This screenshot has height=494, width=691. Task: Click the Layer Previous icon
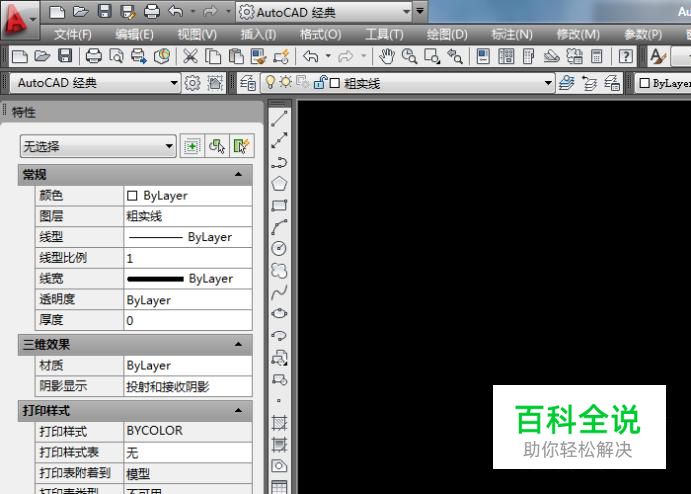pyautogui.click(x=590, y=83)
